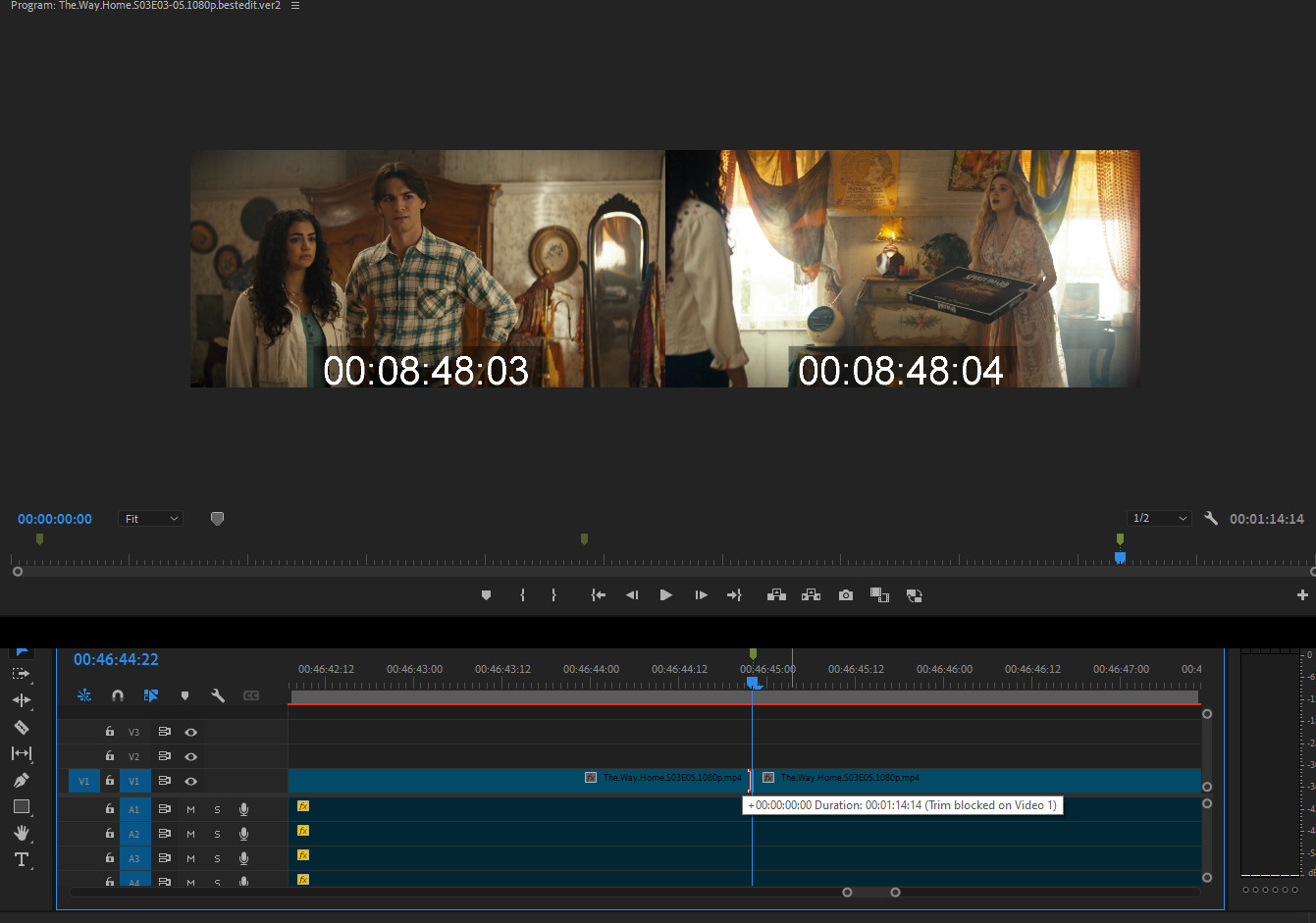The image size is (1316, 923).
Task: Select the Slip tool
Action: (x=21, y=753)
